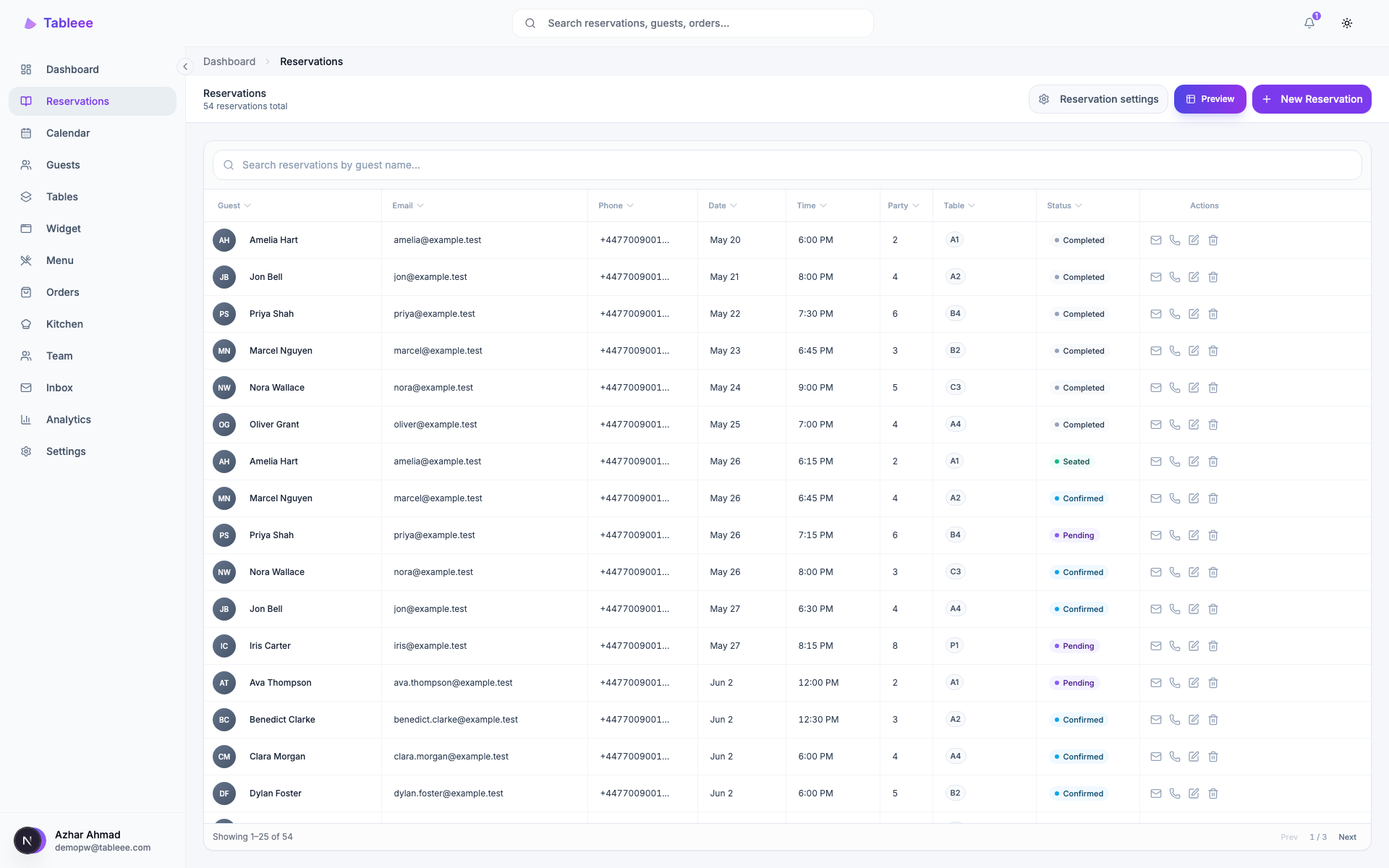
Task: Click Amelia Hart's AH avatar for May 20
Action: point(224,240)
